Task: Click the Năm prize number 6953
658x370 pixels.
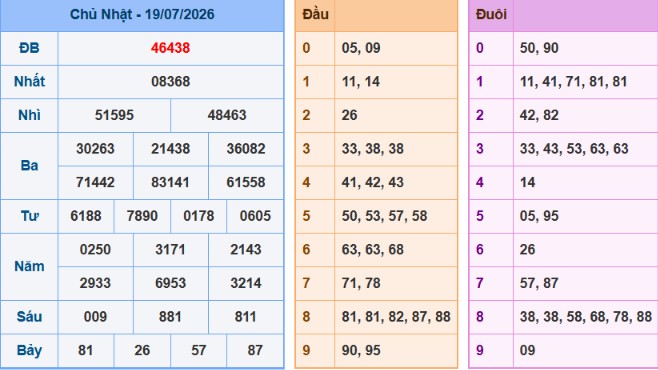Action: coord(170,283)
